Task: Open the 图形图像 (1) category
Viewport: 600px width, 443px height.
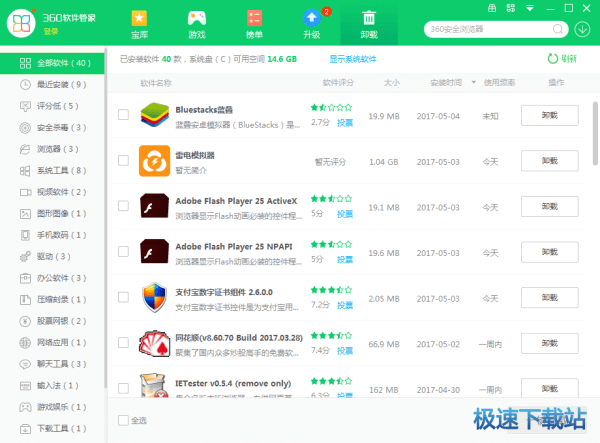Action: coord(52,213)
